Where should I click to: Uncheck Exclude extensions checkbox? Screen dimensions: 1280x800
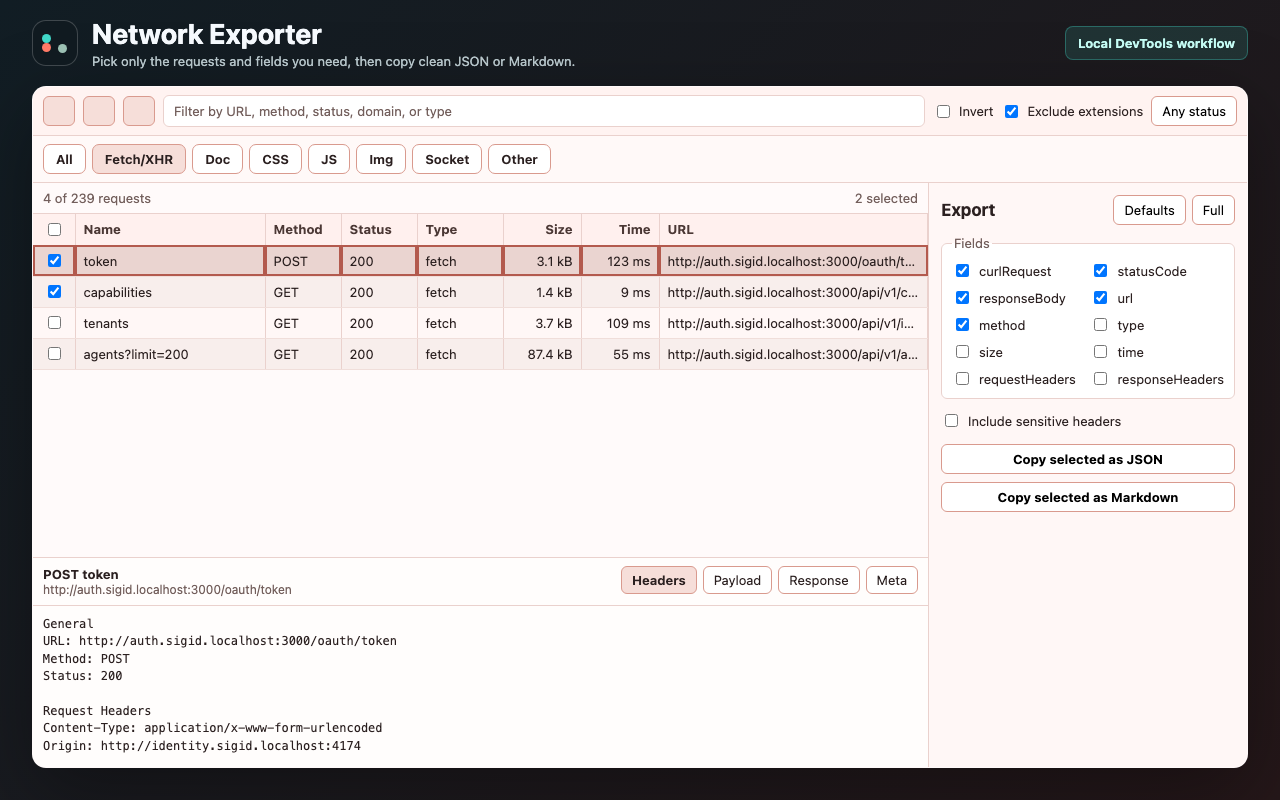click(1011, 111)
